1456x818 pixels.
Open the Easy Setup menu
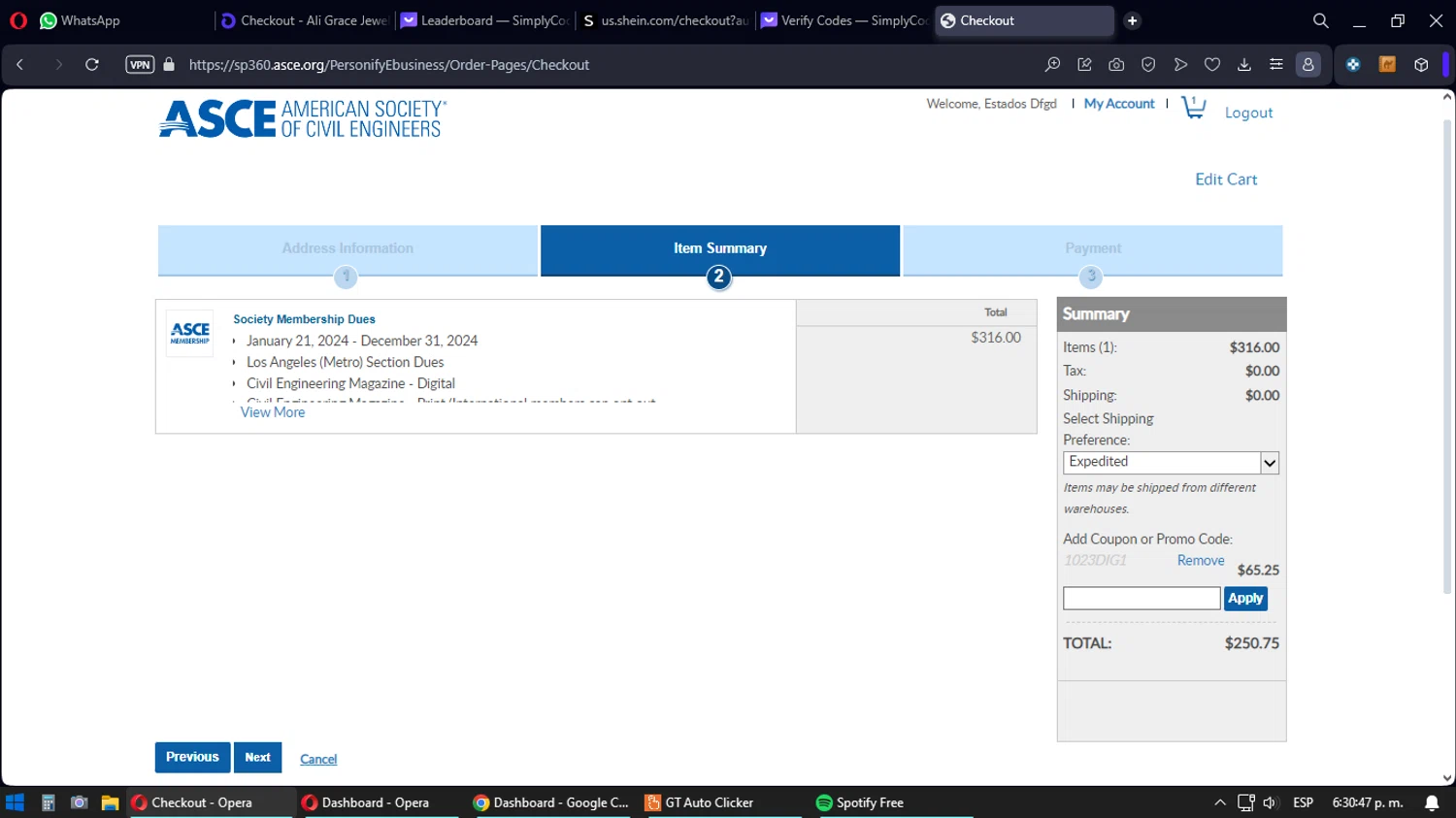(x=1276, y=65)
